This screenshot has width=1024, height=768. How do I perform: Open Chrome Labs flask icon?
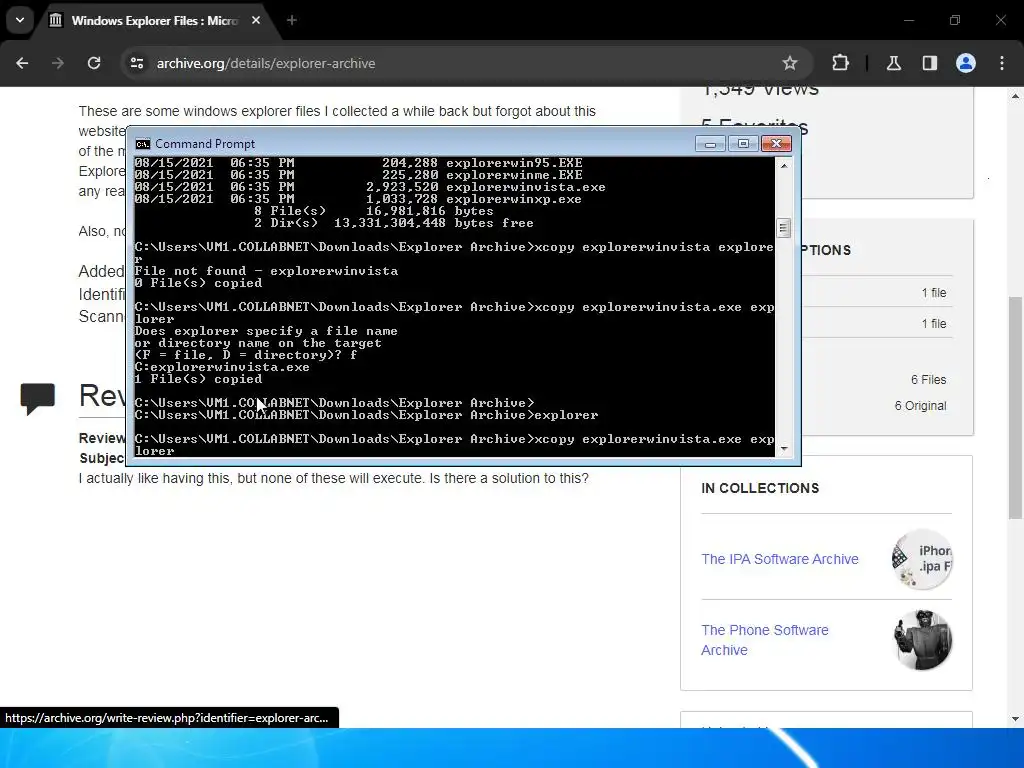point(893,63)
